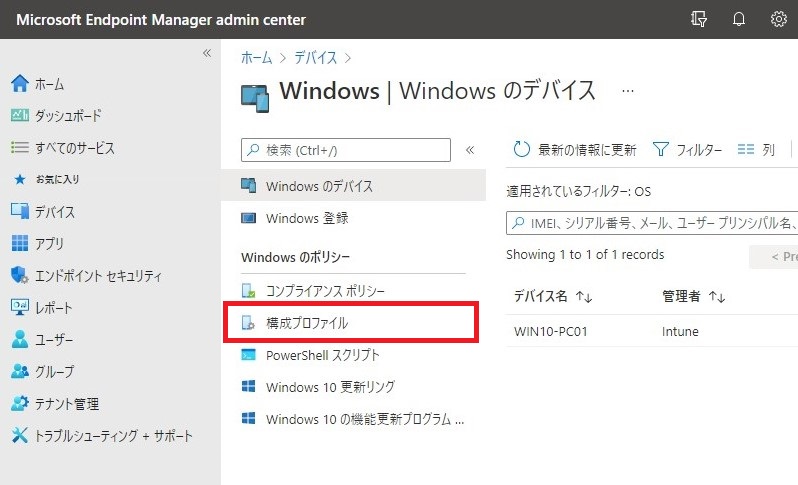
Task: Click the Previous page button
Action: pyautogui.click(x=774, y=256)
